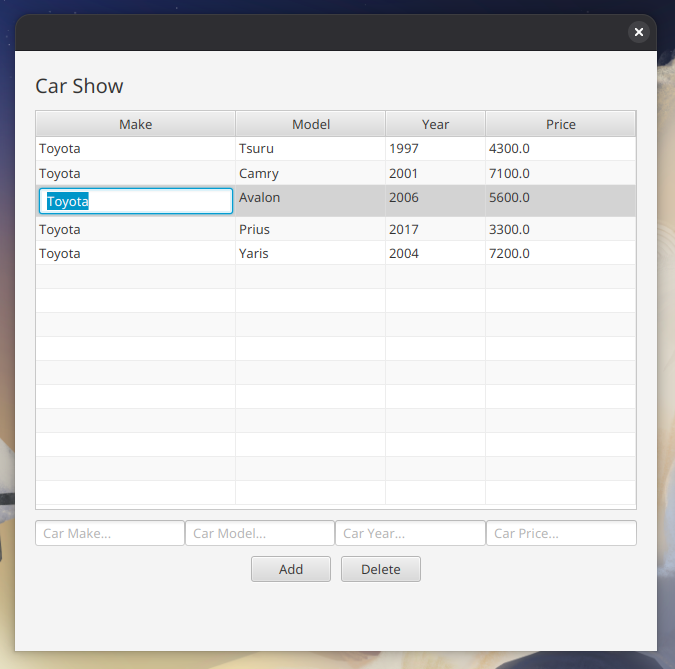Screen dimensions: 675x669
Task: Click the Delete button
Action: pos(381,569)
